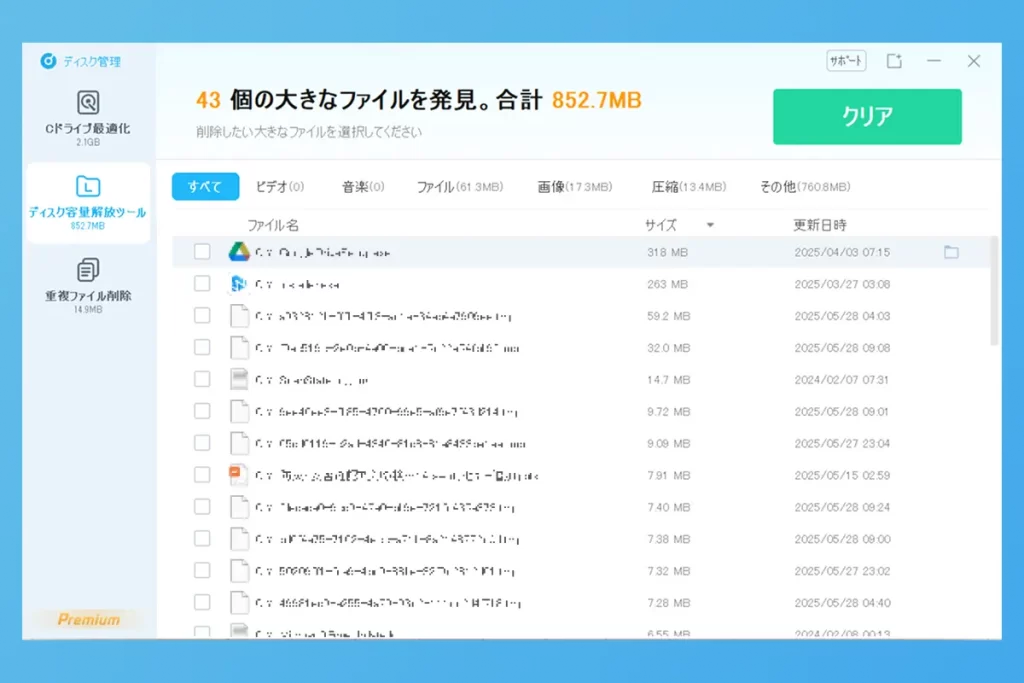This screenshot has height=683, width=1024.
Task: Select the 2025/04/03 07:15 date cell
Action: pos(842,252)
